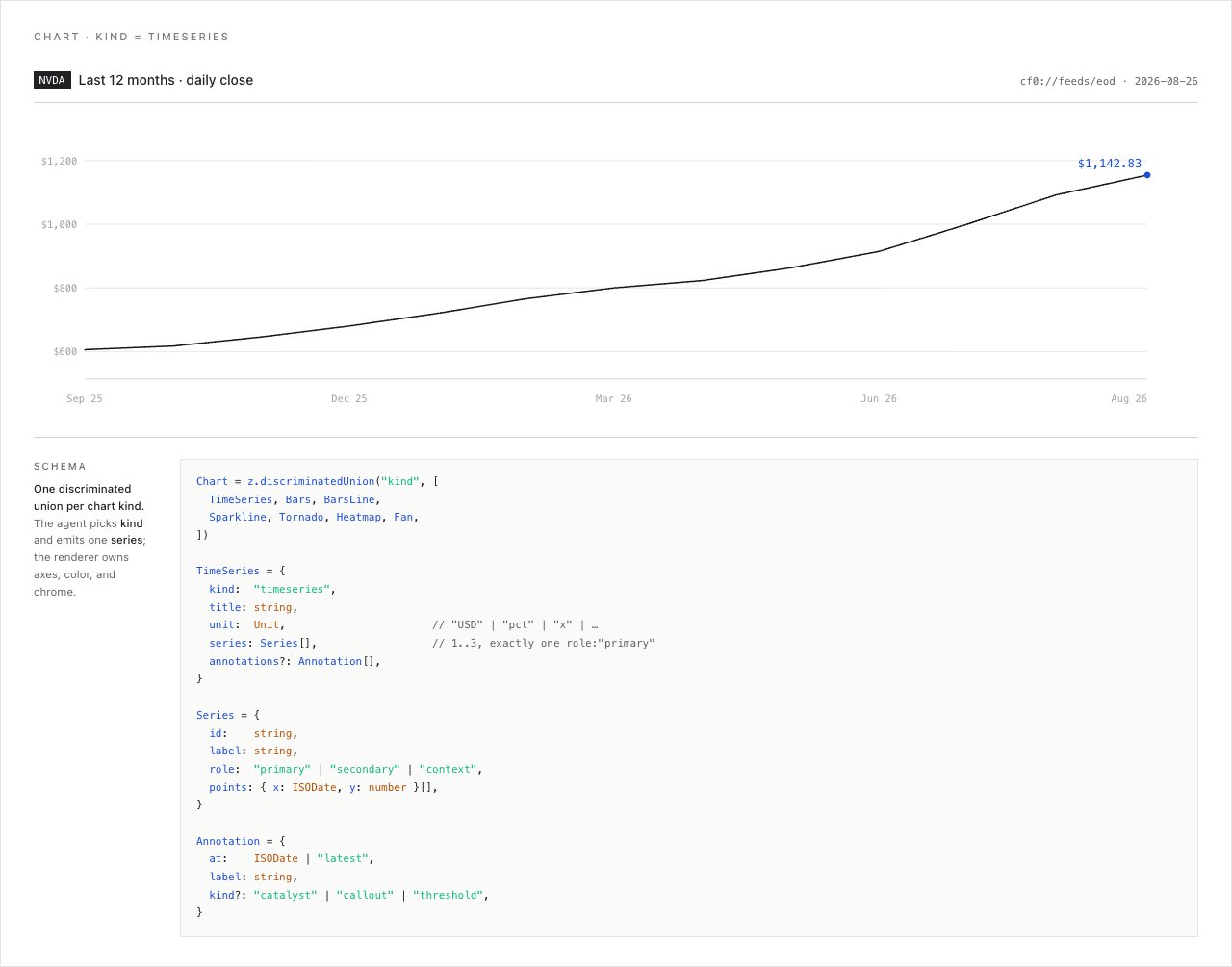The width and height of the screenshot is (1232, 967).
Task: Click the "callout" kind value
Action: [x=365, y=895]
